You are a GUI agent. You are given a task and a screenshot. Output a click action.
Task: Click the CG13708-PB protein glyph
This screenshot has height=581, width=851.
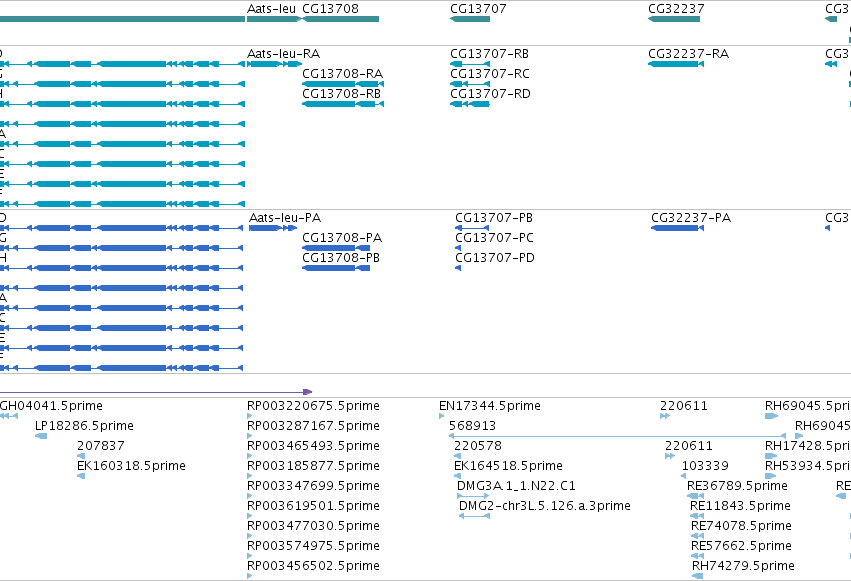coord(336,268)
